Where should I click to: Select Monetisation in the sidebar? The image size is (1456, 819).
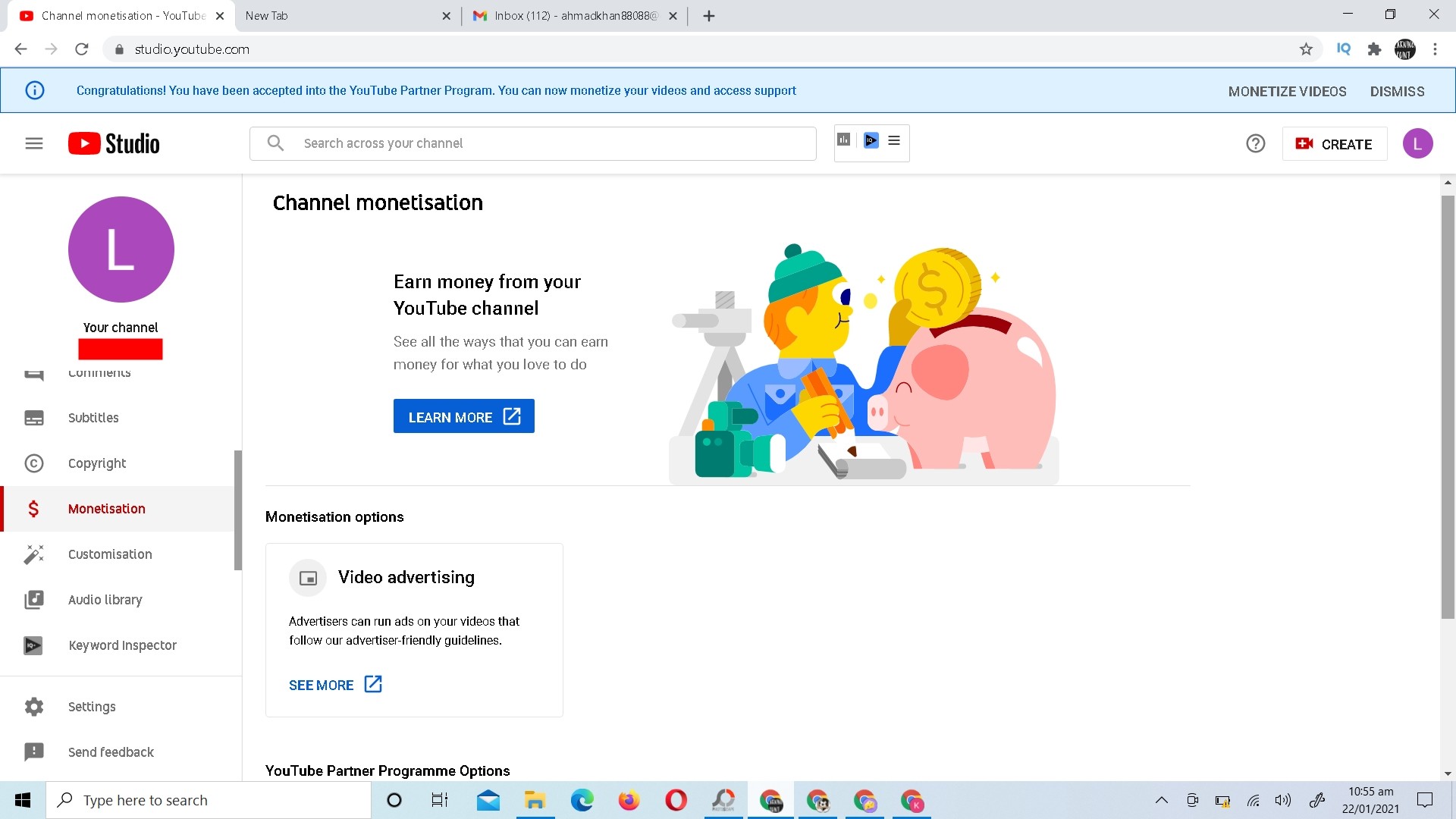tap(117, 509)
